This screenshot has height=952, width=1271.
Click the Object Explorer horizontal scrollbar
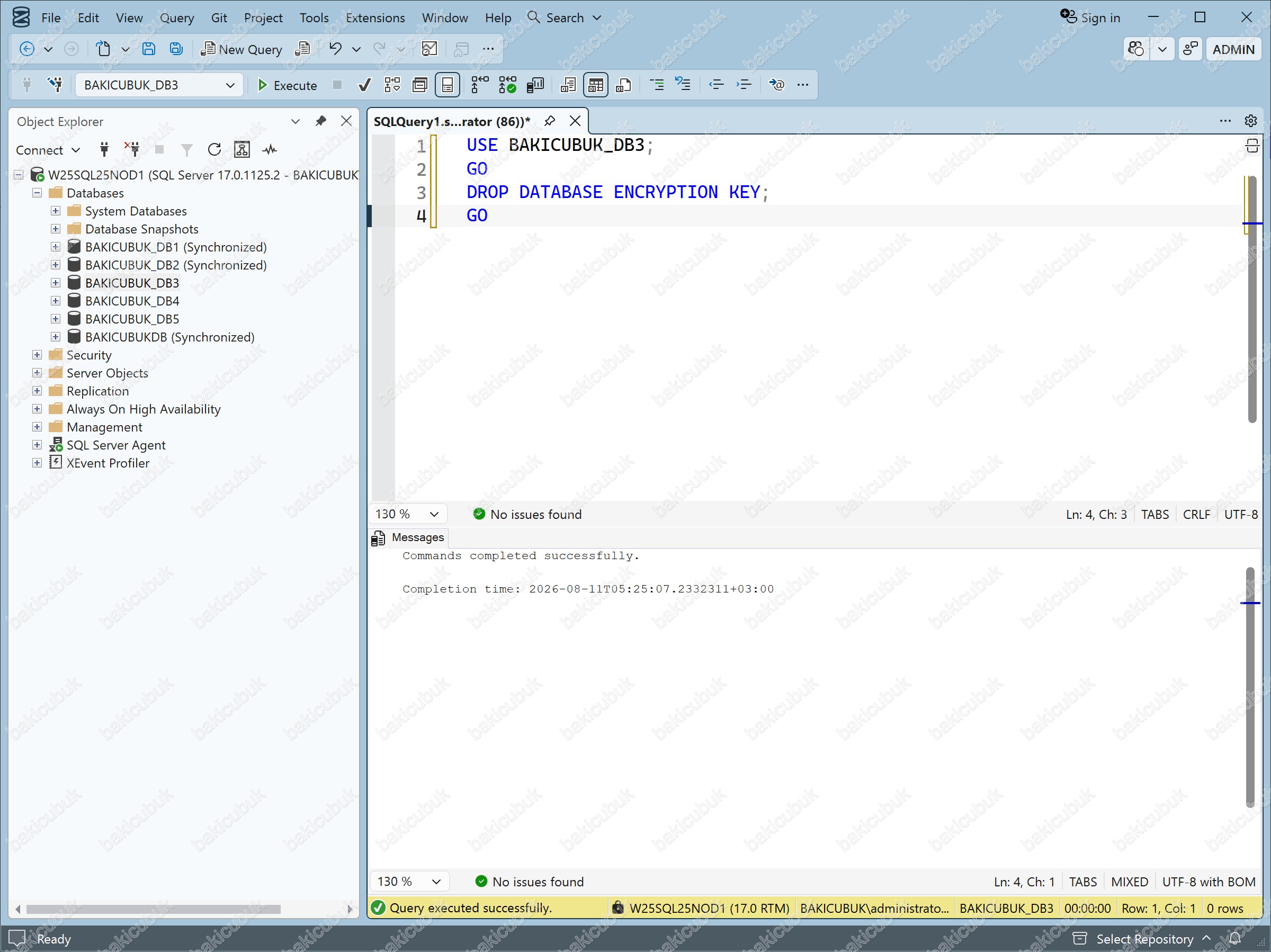pyautogui.click(x=153, y=910)
